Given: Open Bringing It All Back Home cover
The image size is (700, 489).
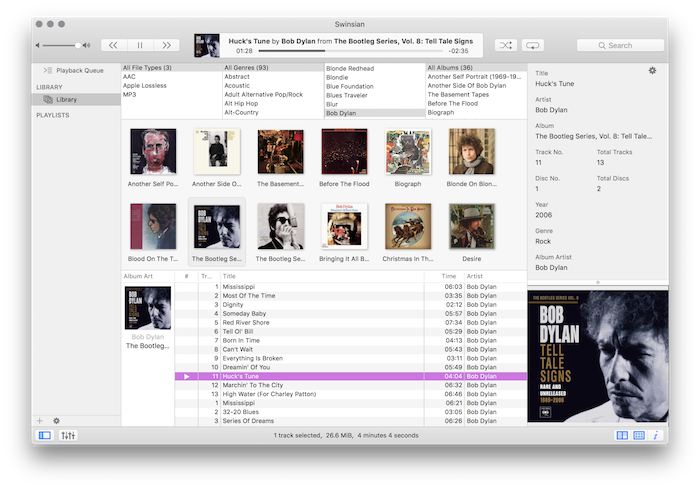Looking at the screenshot, I should 344,226.
